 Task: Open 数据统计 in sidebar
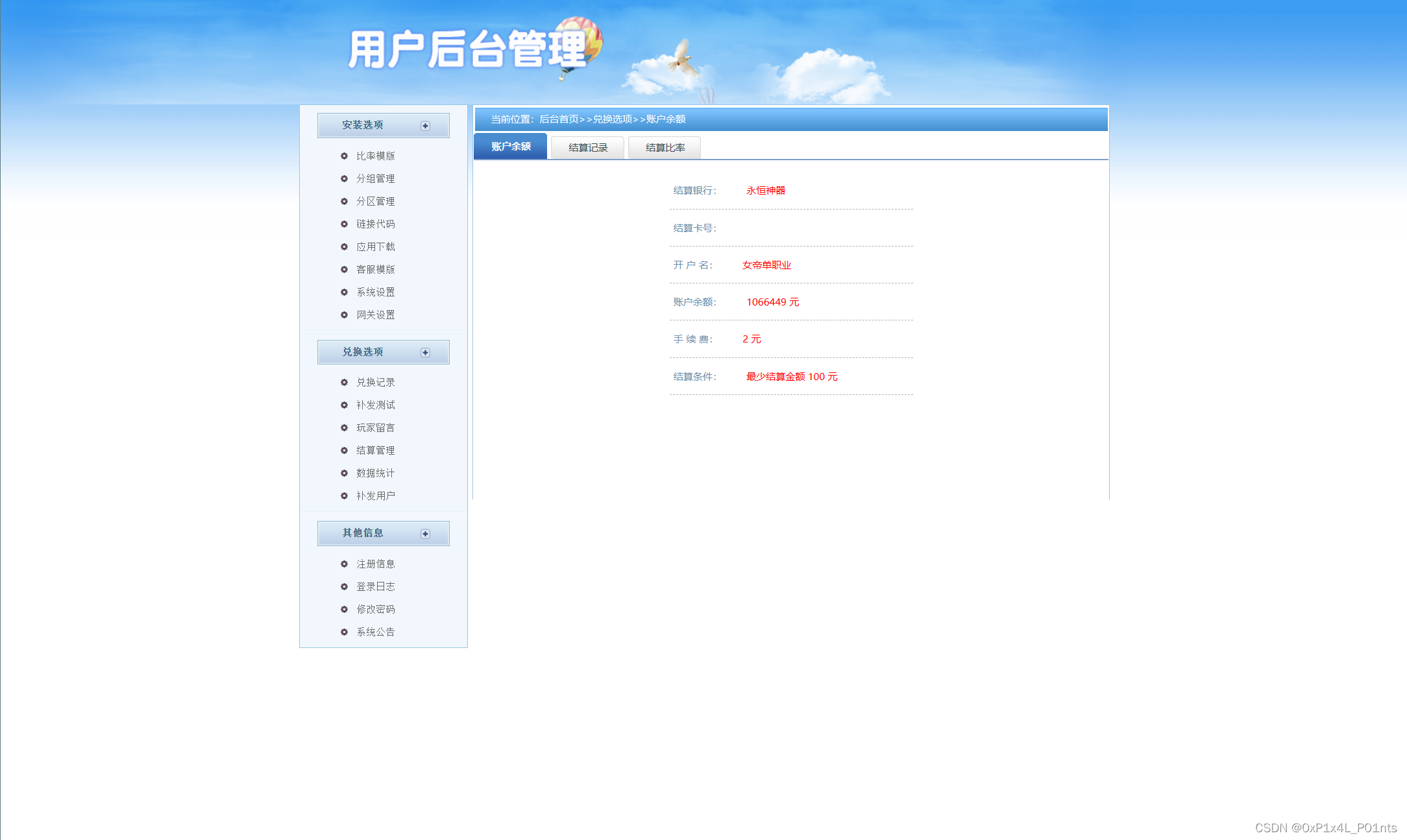(375, 473)
